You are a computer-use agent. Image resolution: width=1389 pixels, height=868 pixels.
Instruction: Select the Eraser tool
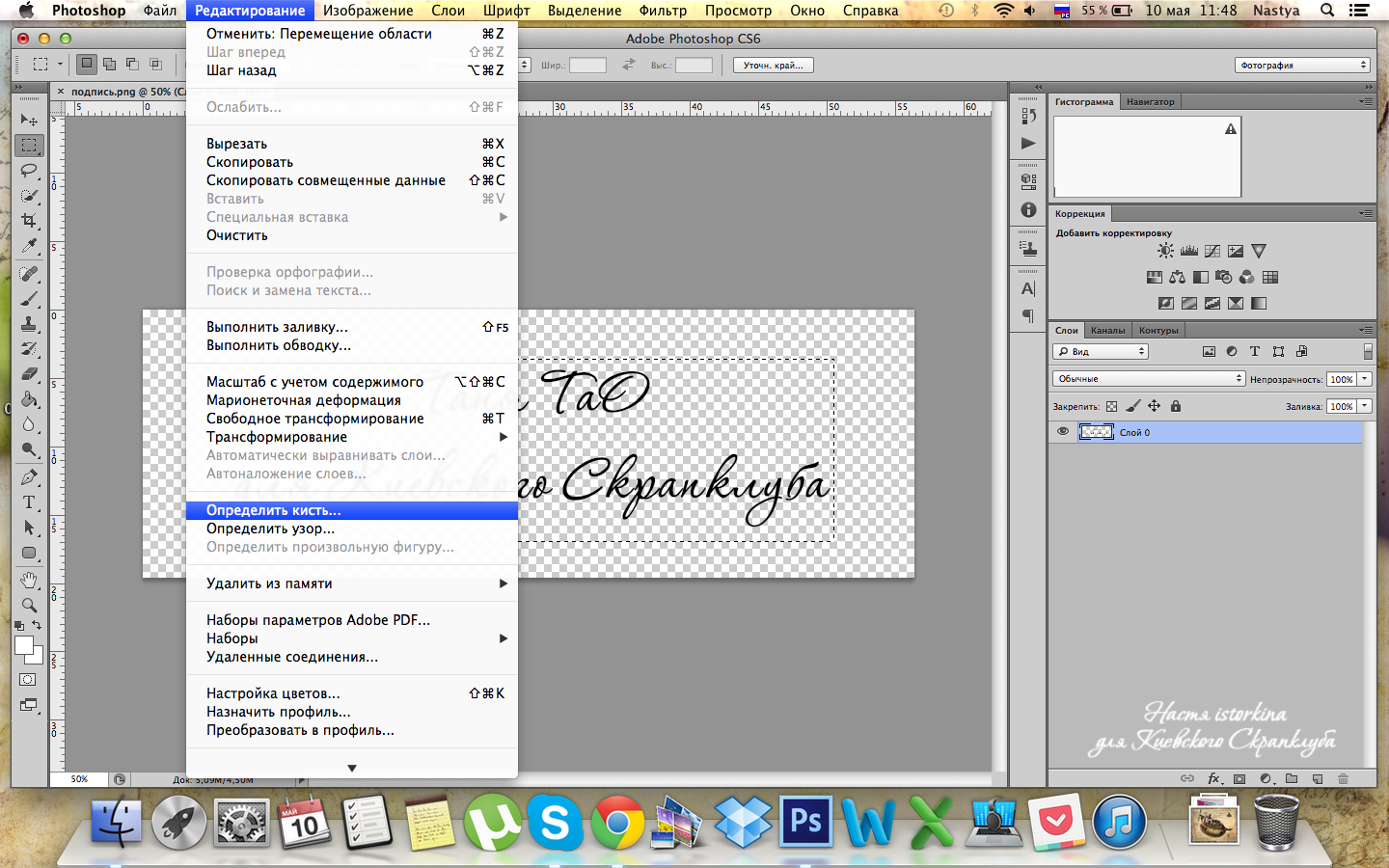coord(29,374)
